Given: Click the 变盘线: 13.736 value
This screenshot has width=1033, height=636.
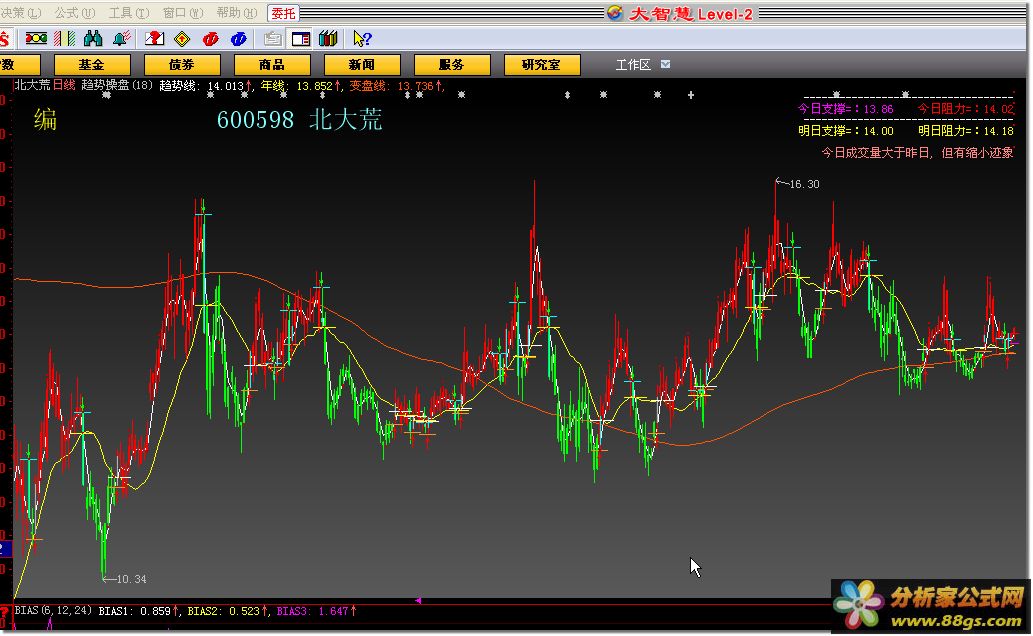Looking at the screenshot, I should click(396, 86).
